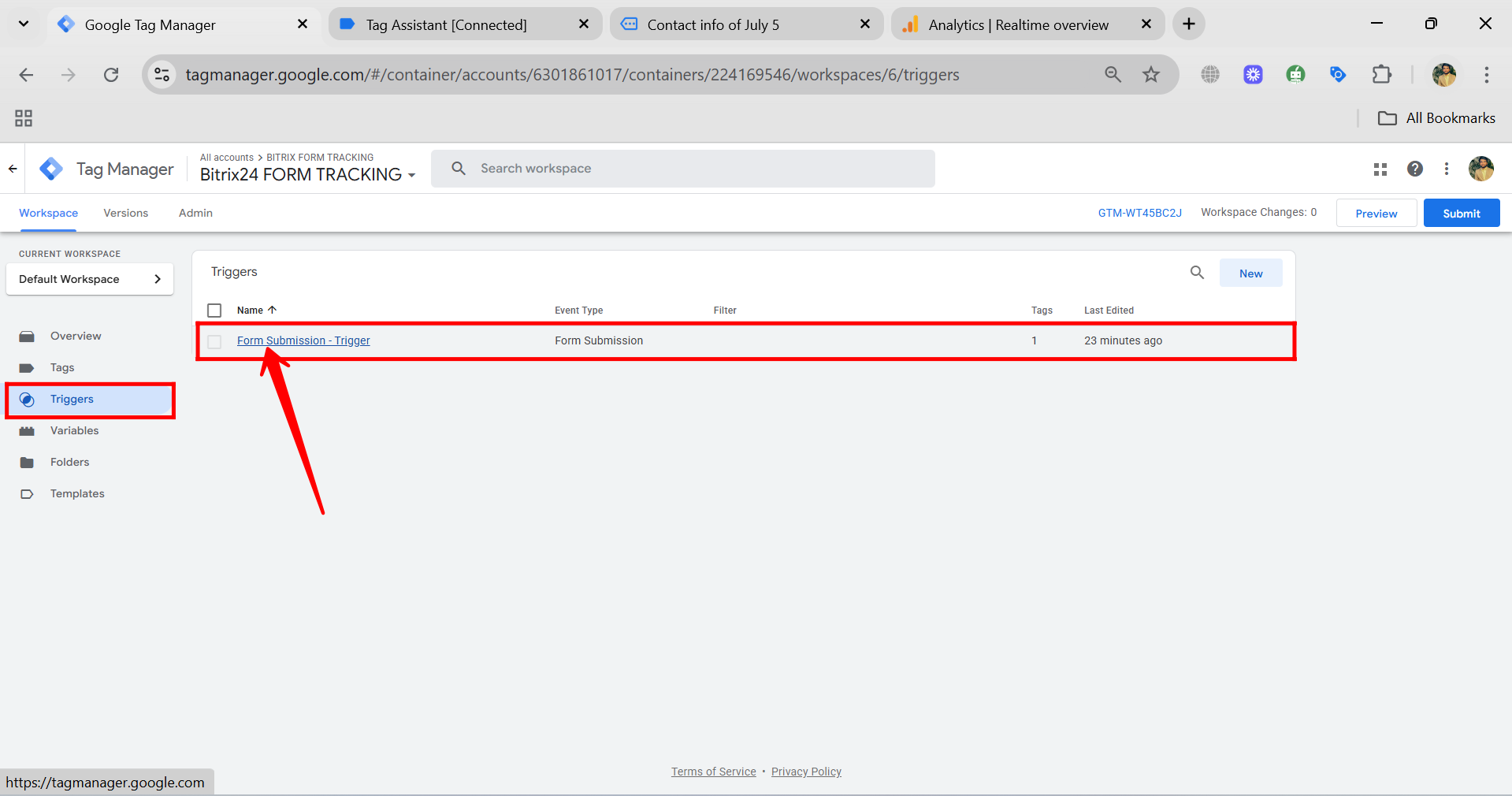Viewport: 1512px width, 796px height.
Task: Close the Tag Assistant browser tab
Action: 584,24
